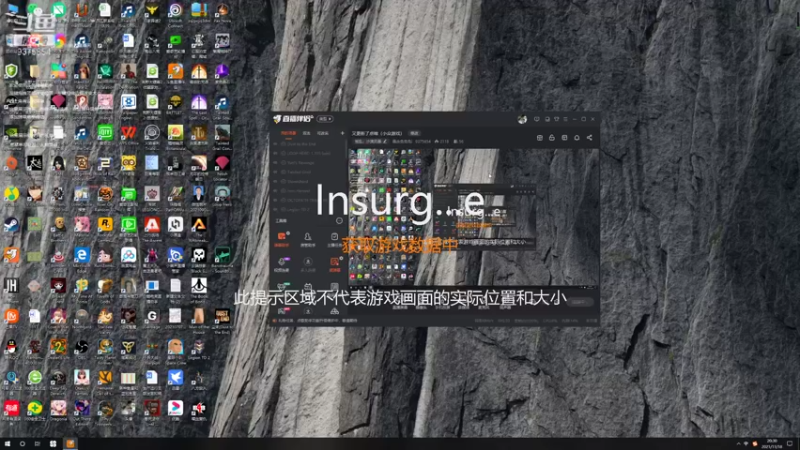This screenshot has width=800, height=450.
Task: Collapse the toolbox panel circle button
Action: (339, 221)
